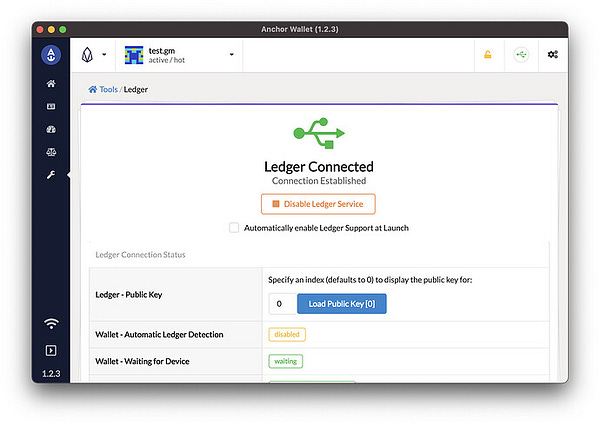Click the sidebar expand arrow icon
The height and width of the screenshot is (425, 600).
coord(51,350)
